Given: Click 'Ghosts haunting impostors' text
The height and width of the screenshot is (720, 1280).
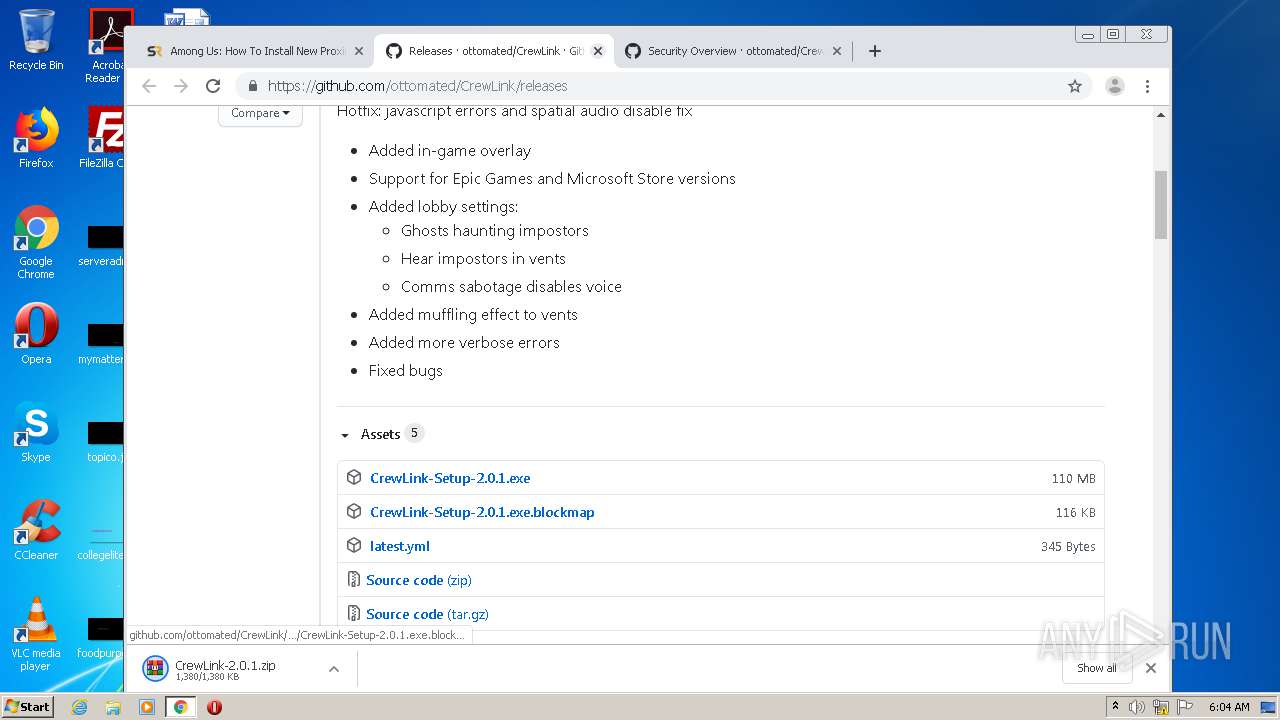Looking at the screenshot, I should (x=495, y=231).
